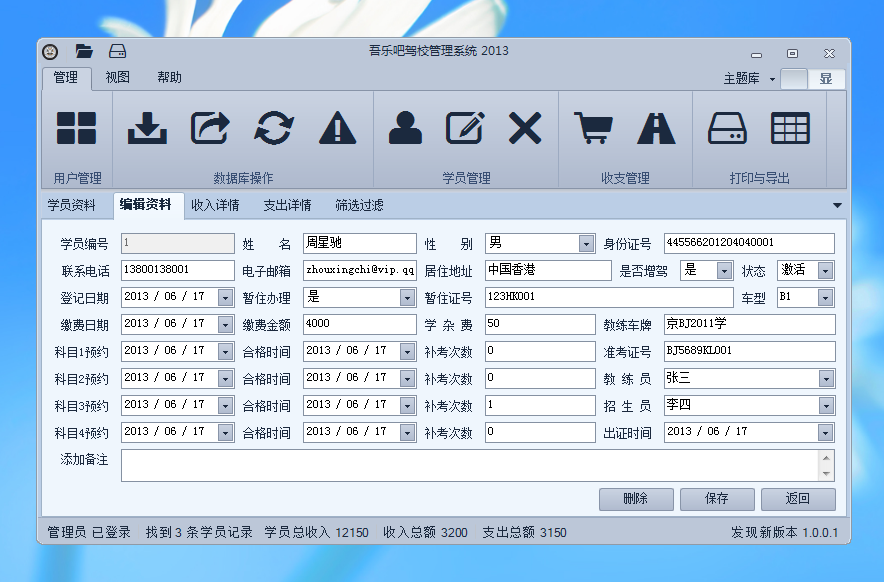This screenshot has width=884, height=582.
Task: Click the delete student X icon
Action: coord(525,128)
